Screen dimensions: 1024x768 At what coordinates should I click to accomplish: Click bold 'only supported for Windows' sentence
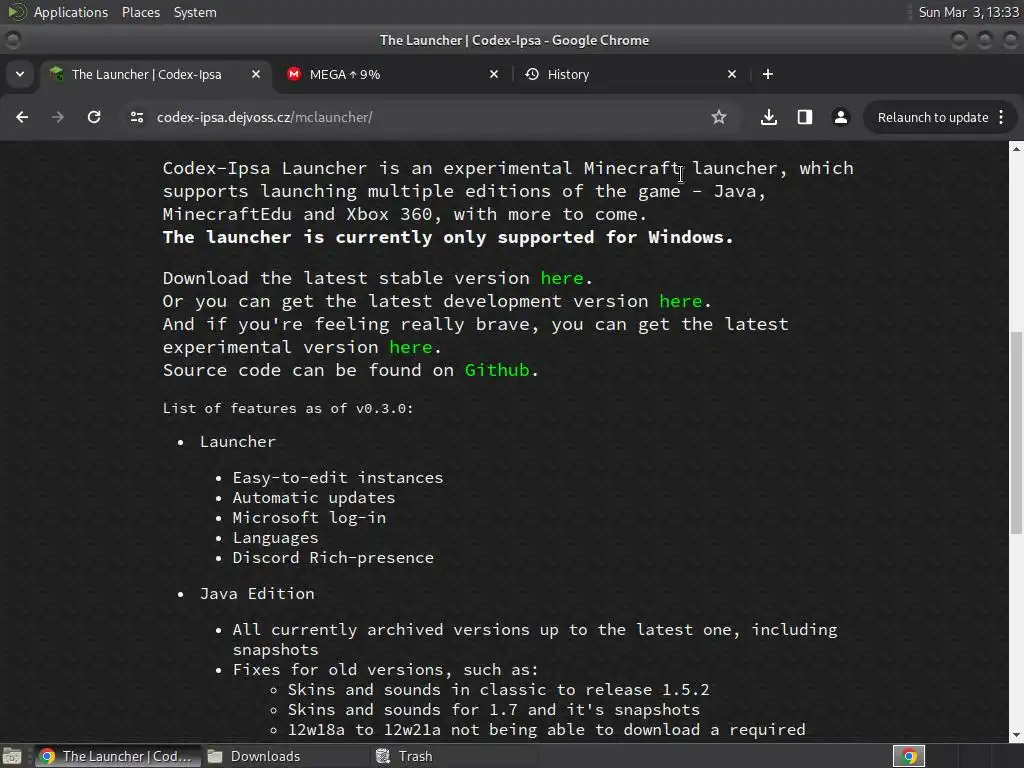point(448,237)
